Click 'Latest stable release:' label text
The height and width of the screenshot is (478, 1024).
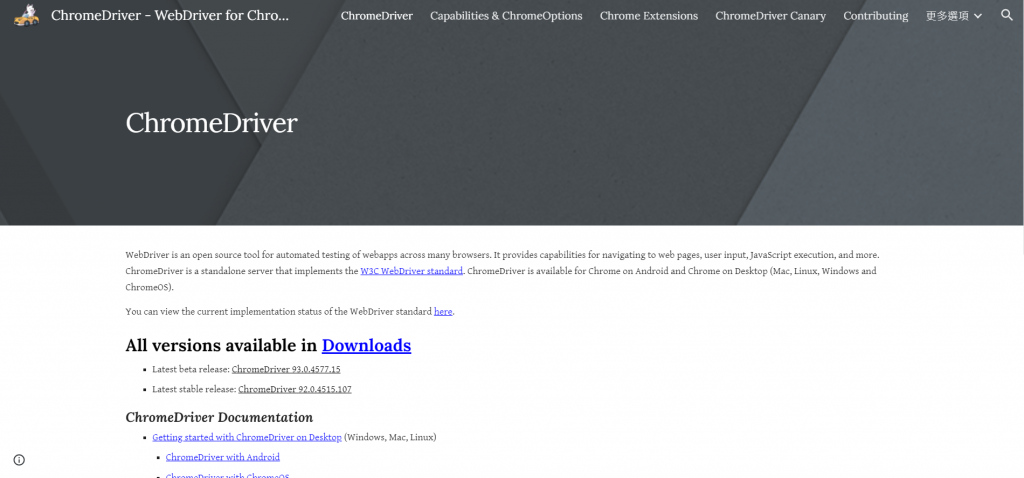tap(194, 389)
